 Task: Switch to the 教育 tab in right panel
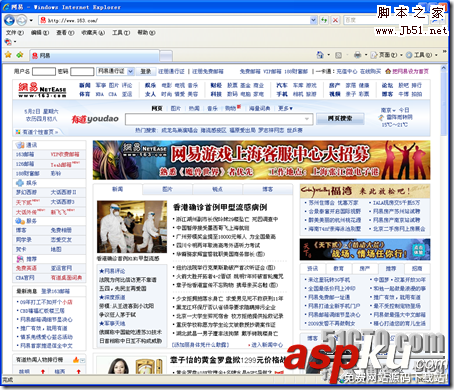click(x=338, y=268)
